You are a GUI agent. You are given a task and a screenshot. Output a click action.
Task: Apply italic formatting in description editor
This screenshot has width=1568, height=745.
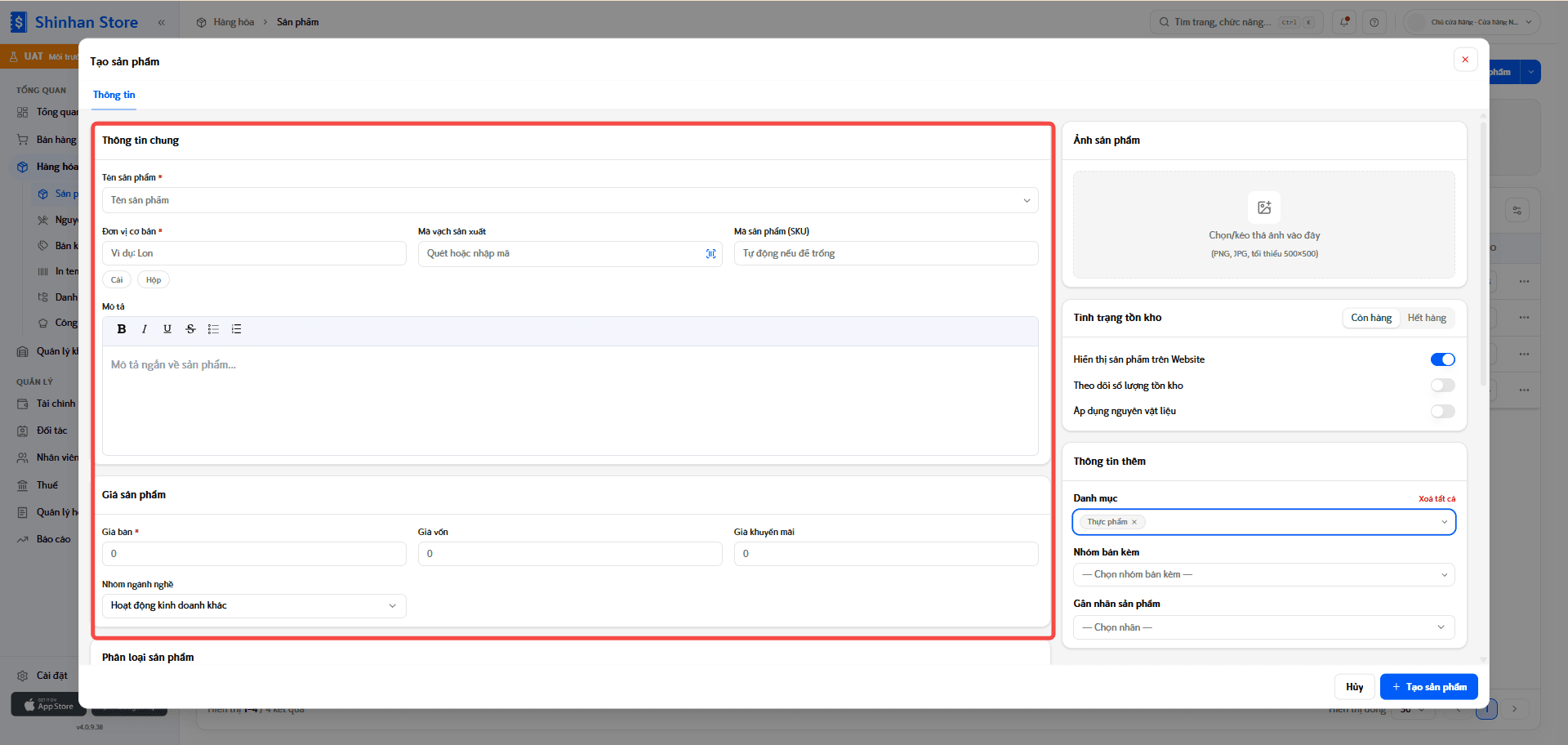(145, 329)
